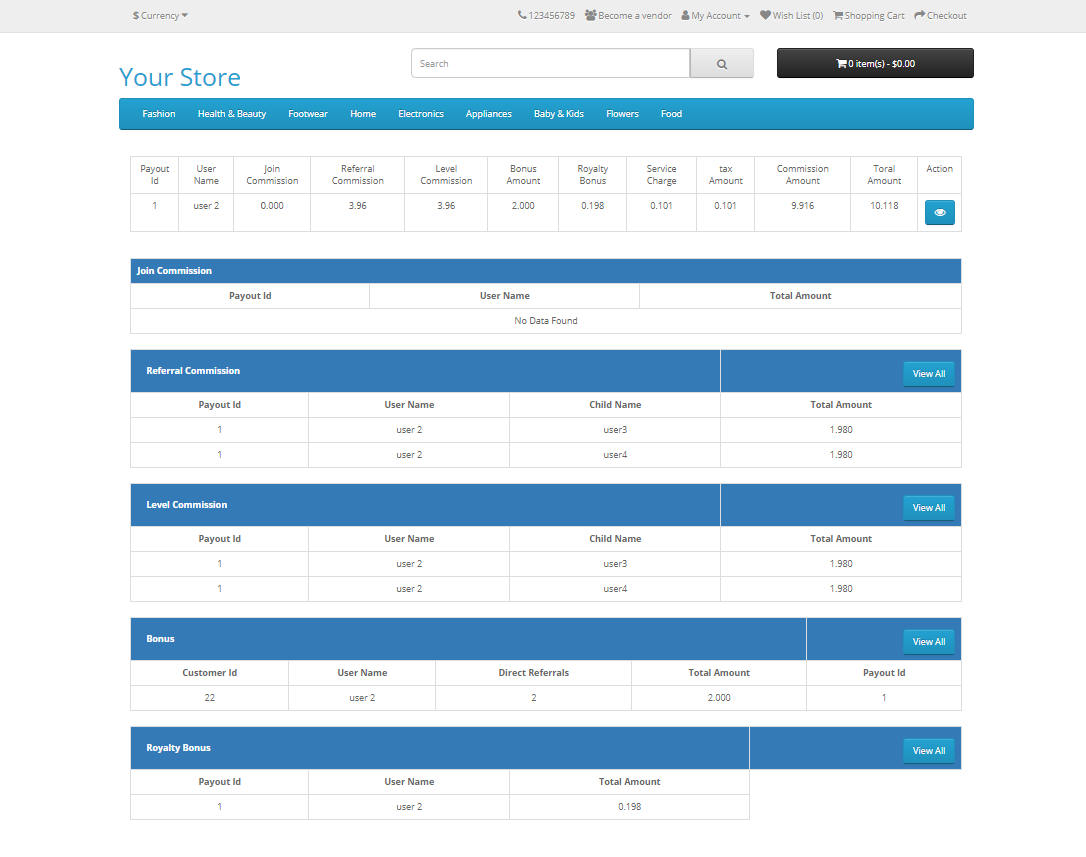Open the Currency dropdown

tap(160, 15)
